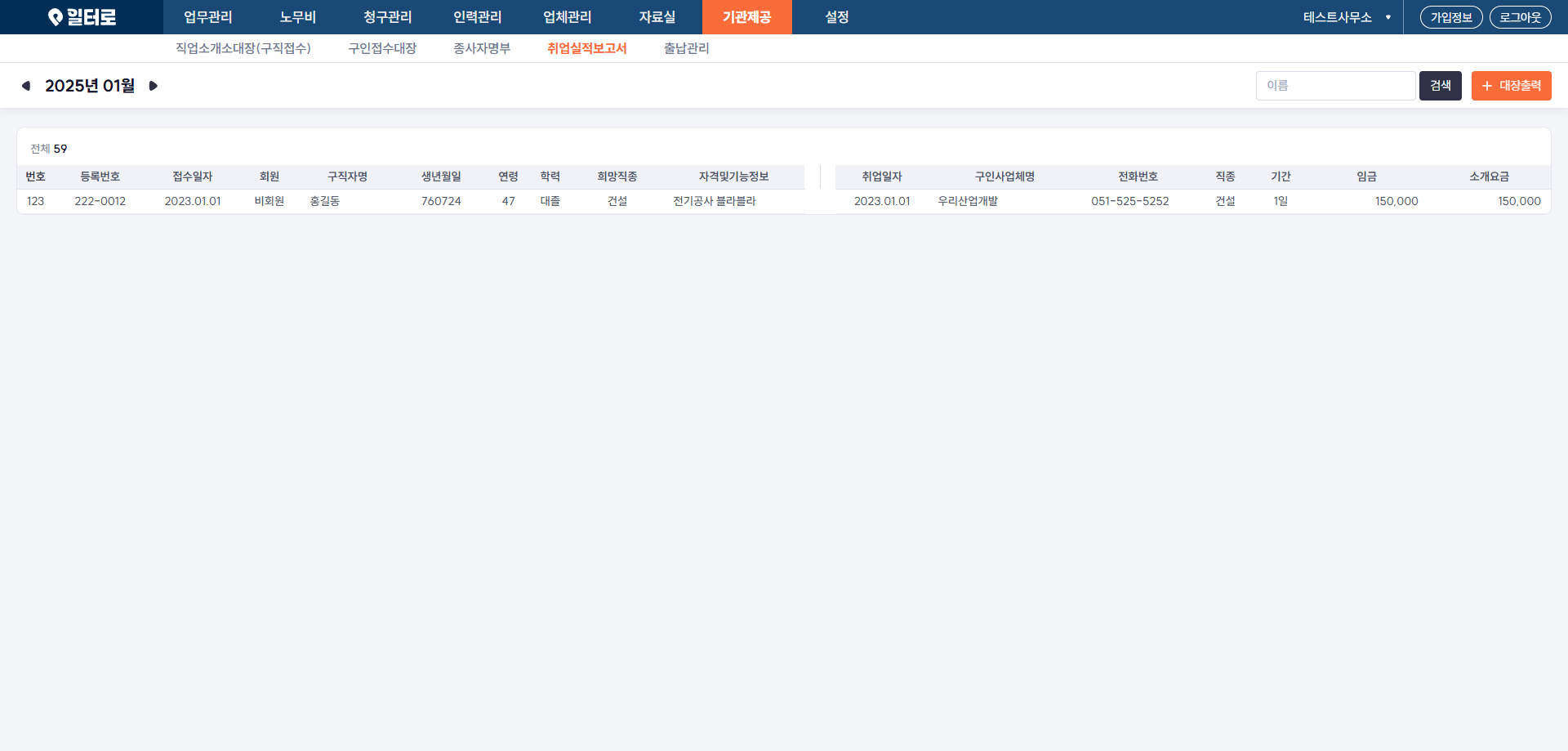1568x751 pixels.
Task: Open the 설정 settings menu
Action: (836, 17)
